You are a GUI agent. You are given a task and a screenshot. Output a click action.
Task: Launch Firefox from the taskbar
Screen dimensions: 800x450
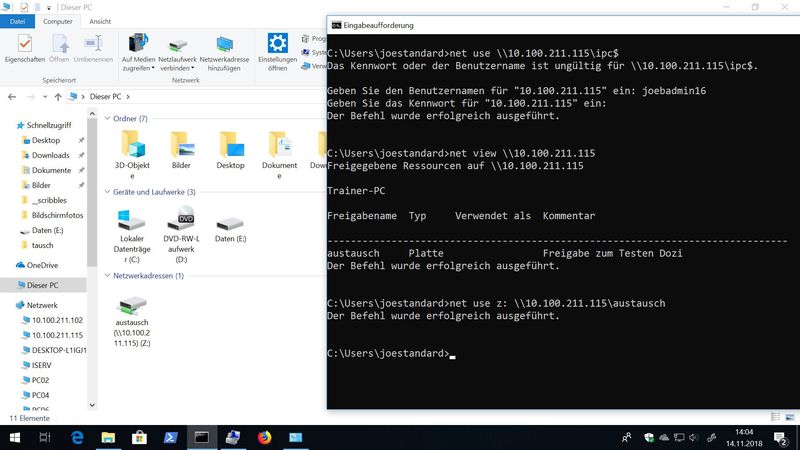[x=264, y=438]
